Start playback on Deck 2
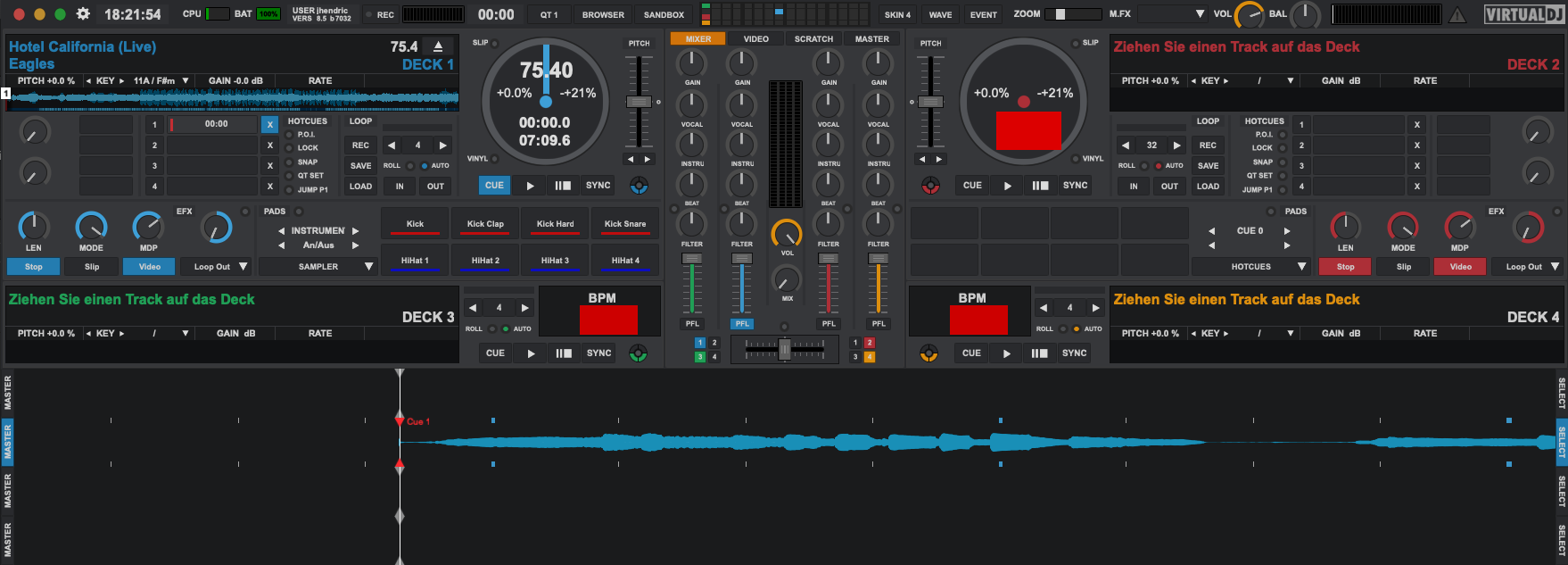The image size is (1568, 565). pos(1008,186)
